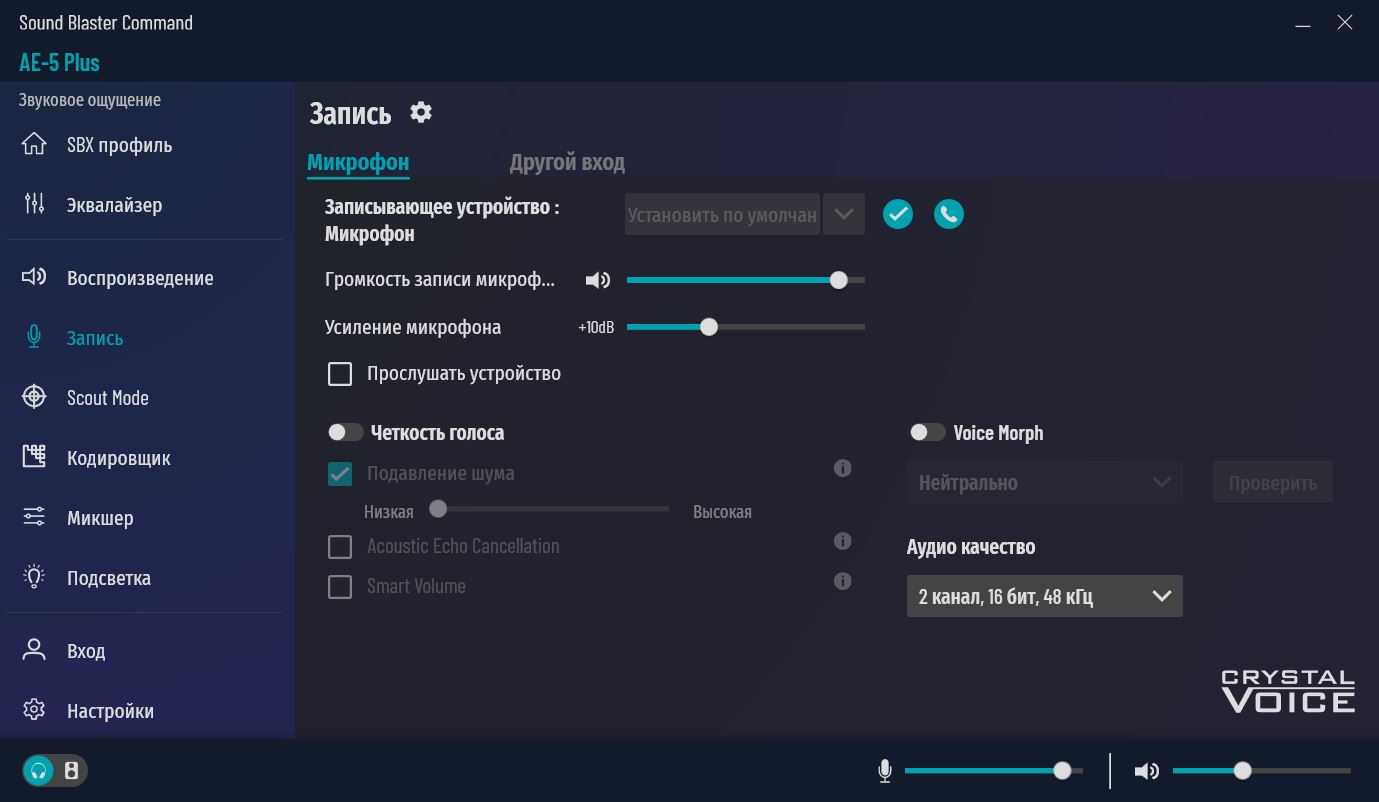Click the teal phone communication device icon
This screenshot has width=1379, height=802.
click(949, 214)
